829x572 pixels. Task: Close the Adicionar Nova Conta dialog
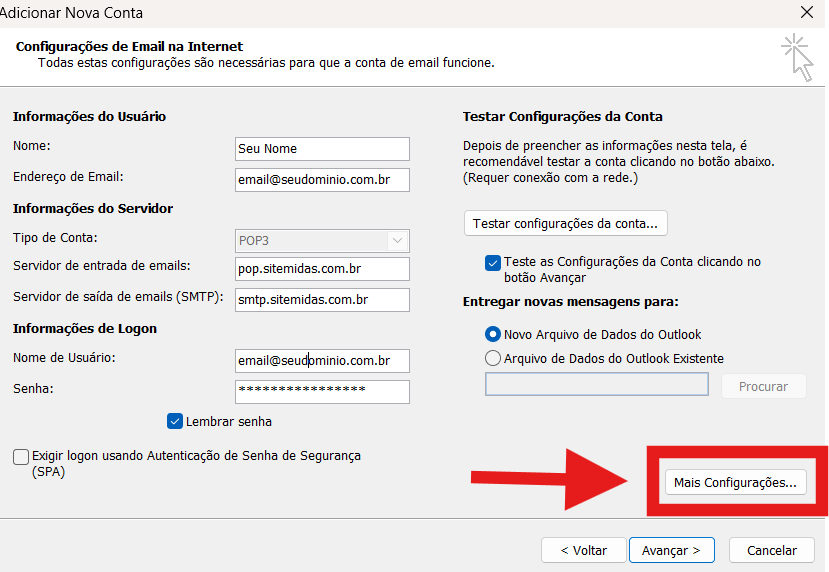pyautogui.click(x=806, y=13)
